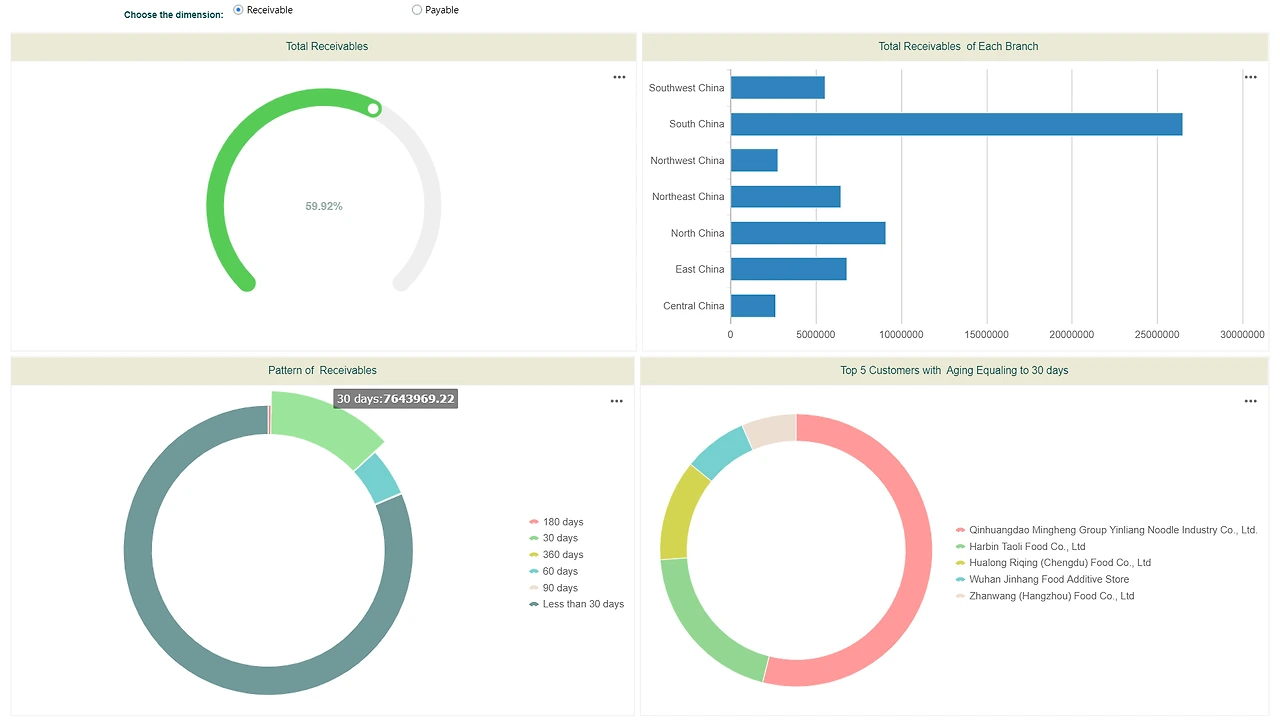The image size is (1280, 720).
Task: Click the green 30 days donut slice
Action: tap(325, 428)
